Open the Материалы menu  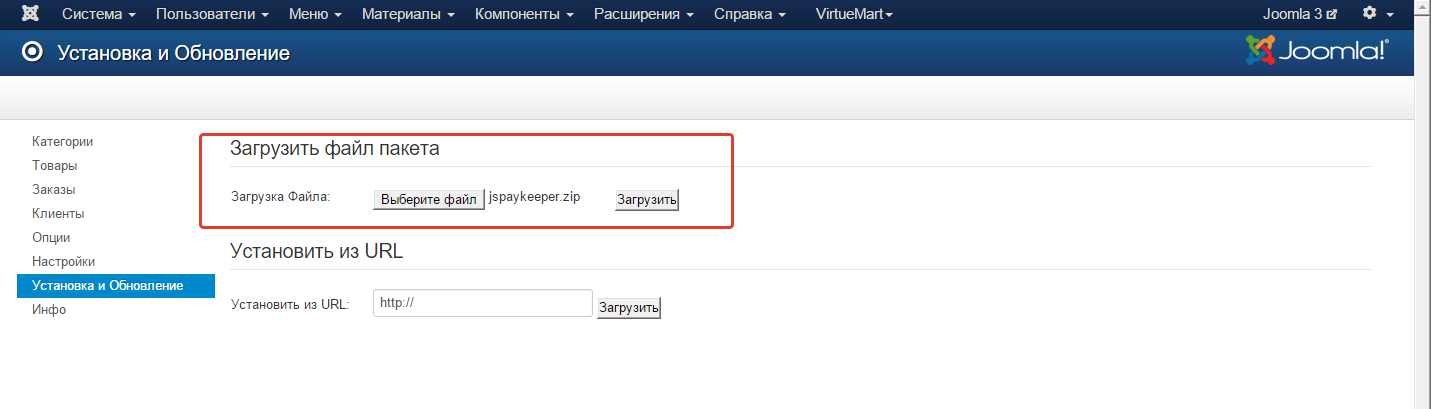tap(408, 15)
